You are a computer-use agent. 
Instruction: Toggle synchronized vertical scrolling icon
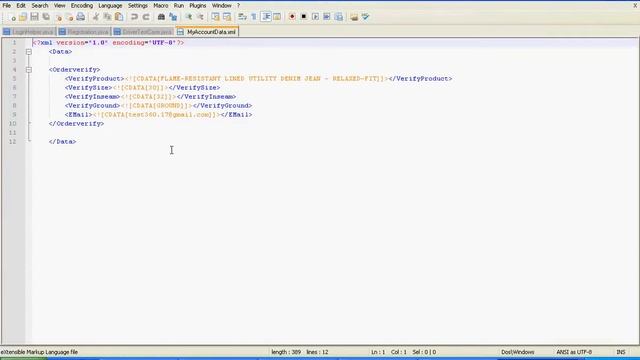click(x=216, y=17)
